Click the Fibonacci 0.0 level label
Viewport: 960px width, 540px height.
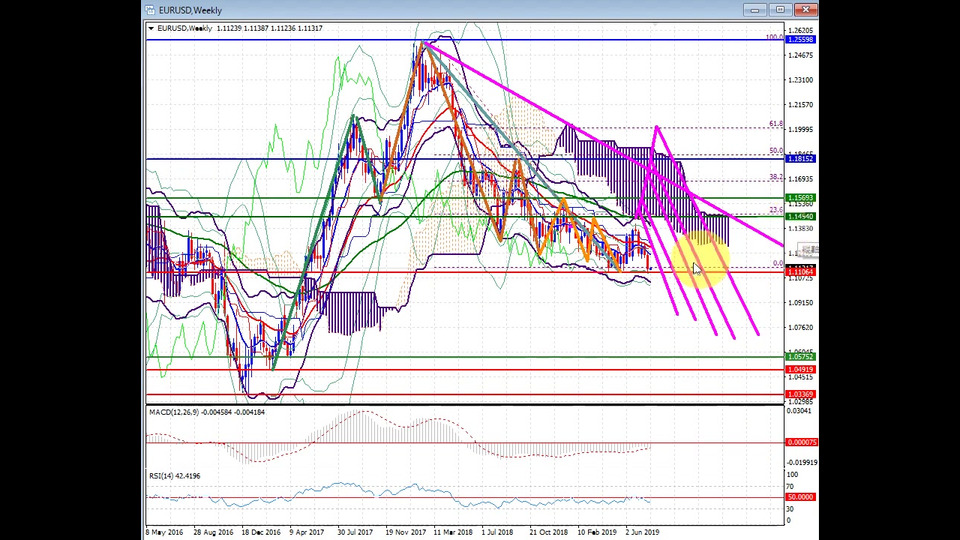tap(778, 263)
